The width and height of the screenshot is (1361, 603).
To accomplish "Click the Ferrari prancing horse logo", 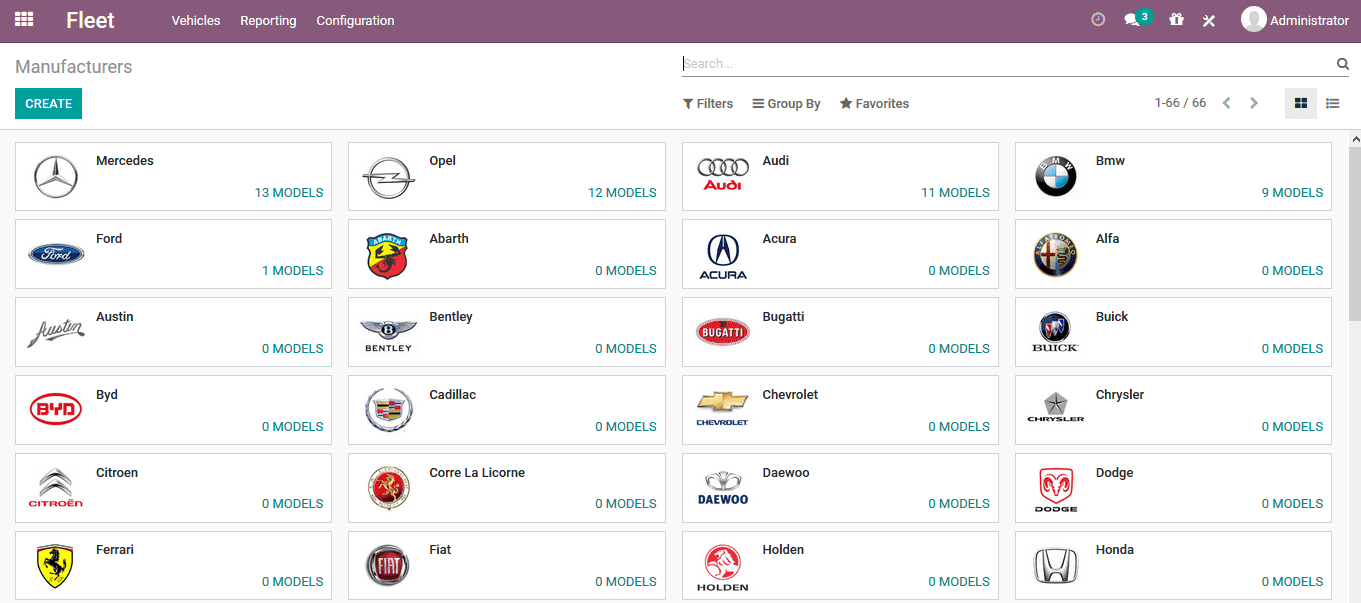I will (56, 566).
